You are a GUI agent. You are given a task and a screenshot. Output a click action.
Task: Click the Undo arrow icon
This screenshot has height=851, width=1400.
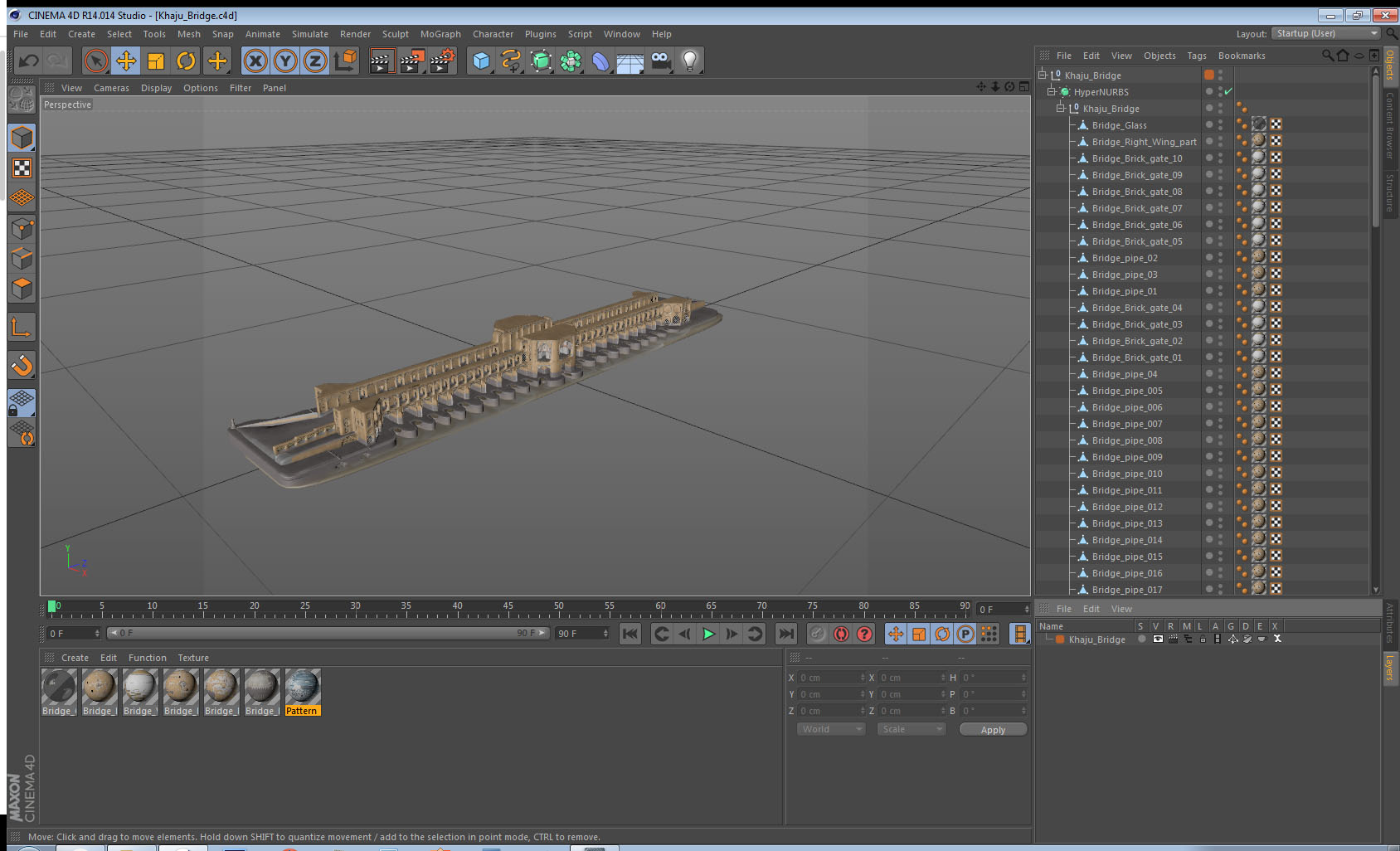(x=28, y=61)
